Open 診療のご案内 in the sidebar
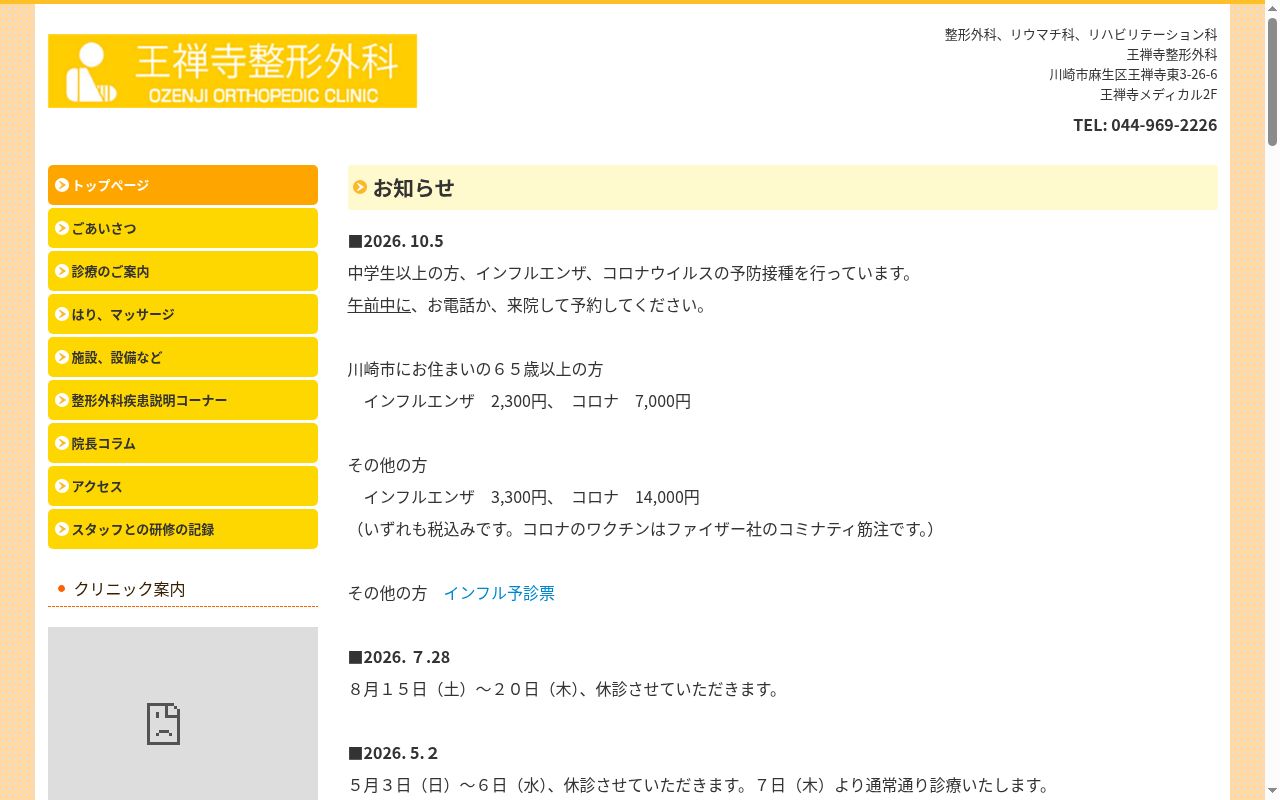Screen dimensions: 1280x800 (x=183, y=271)
